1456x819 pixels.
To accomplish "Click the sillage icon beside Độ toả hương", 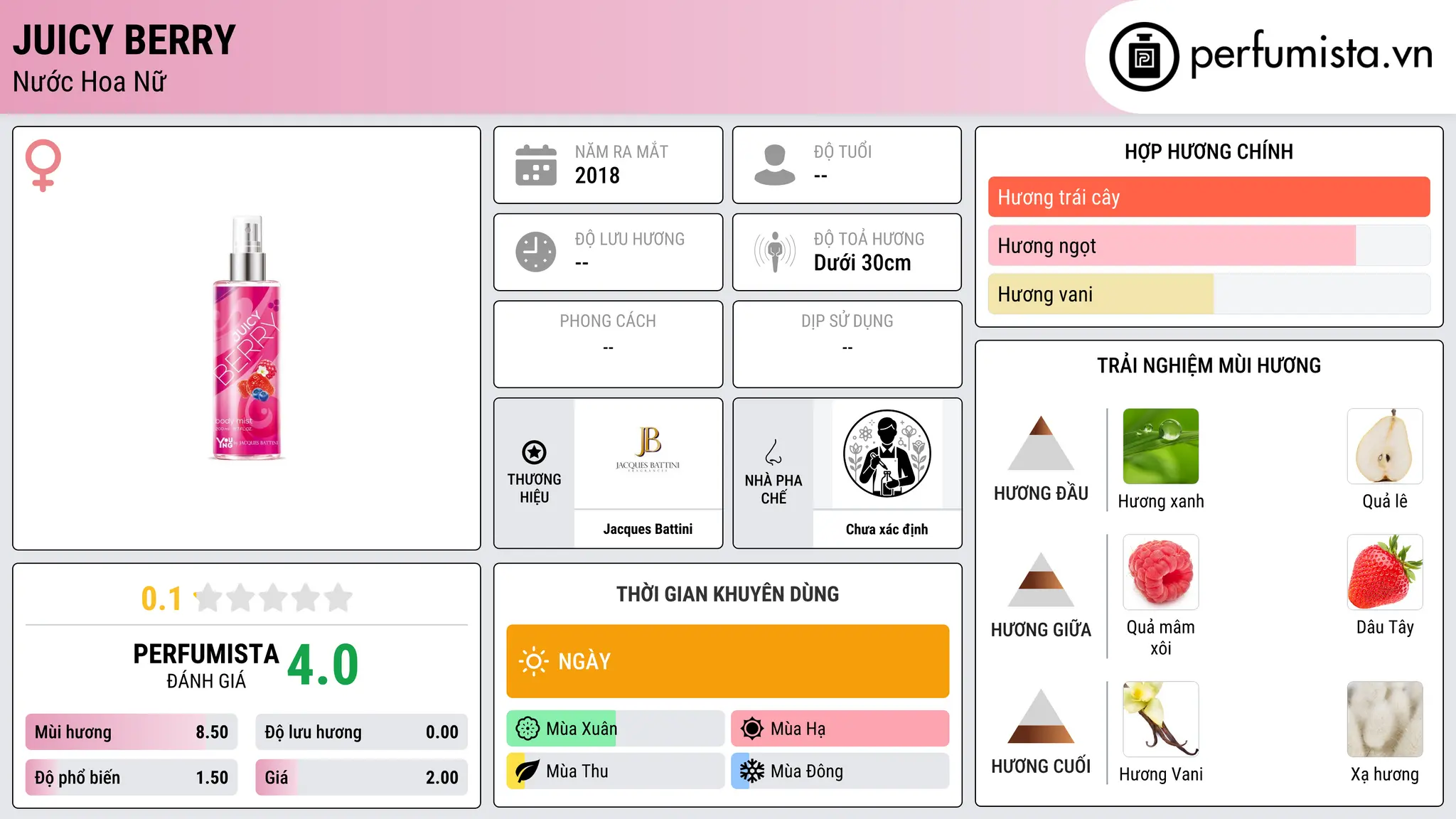I will pos(775,252).
